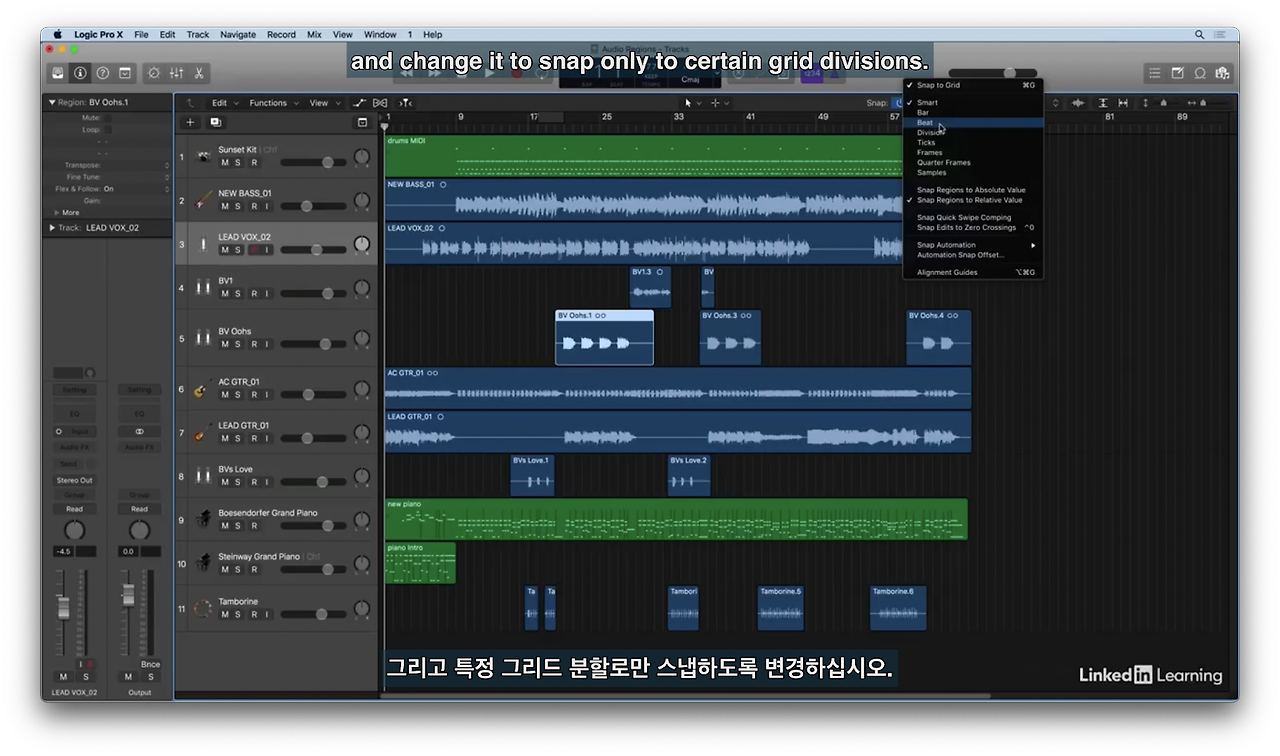Expand the Track LEAD VOX_02 inspector section
The height and width of the screenshot is (756, 1280).
click(x=52, y=228)
